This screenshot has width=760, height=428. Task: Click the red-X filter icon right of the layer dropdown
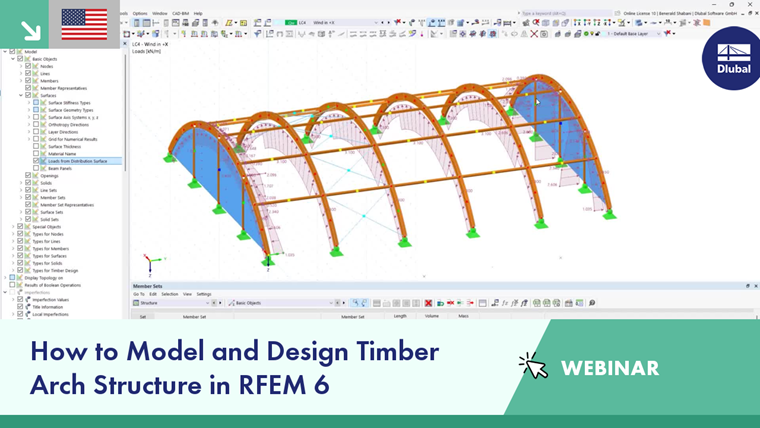pos(667,33)
